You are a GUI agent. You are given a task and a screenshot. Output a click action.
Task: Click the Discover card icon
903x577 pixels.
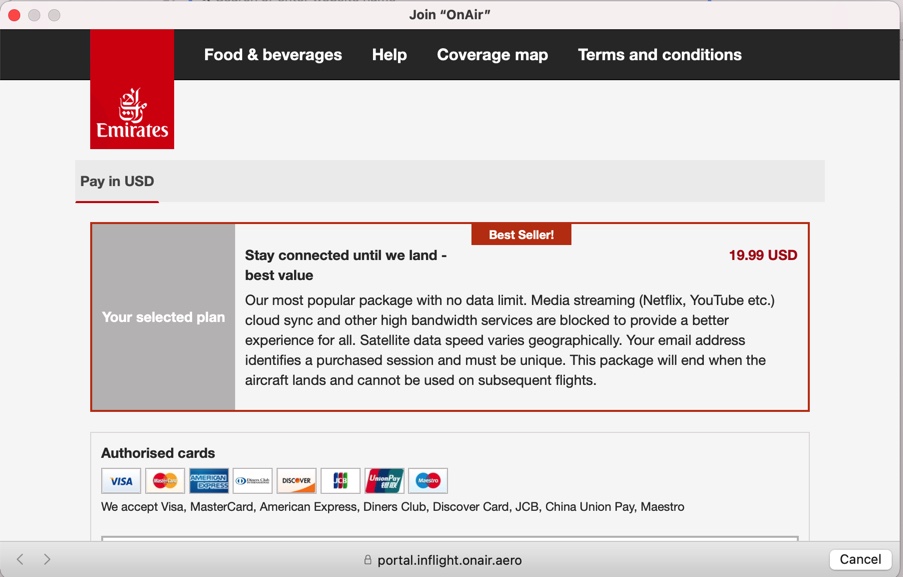297,481
